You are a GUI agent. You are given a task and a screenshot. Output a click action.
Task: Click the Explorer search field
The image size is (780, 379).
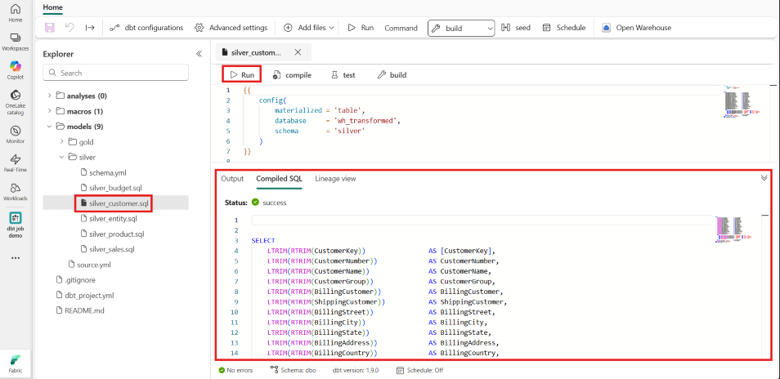(x=115, y=73)
